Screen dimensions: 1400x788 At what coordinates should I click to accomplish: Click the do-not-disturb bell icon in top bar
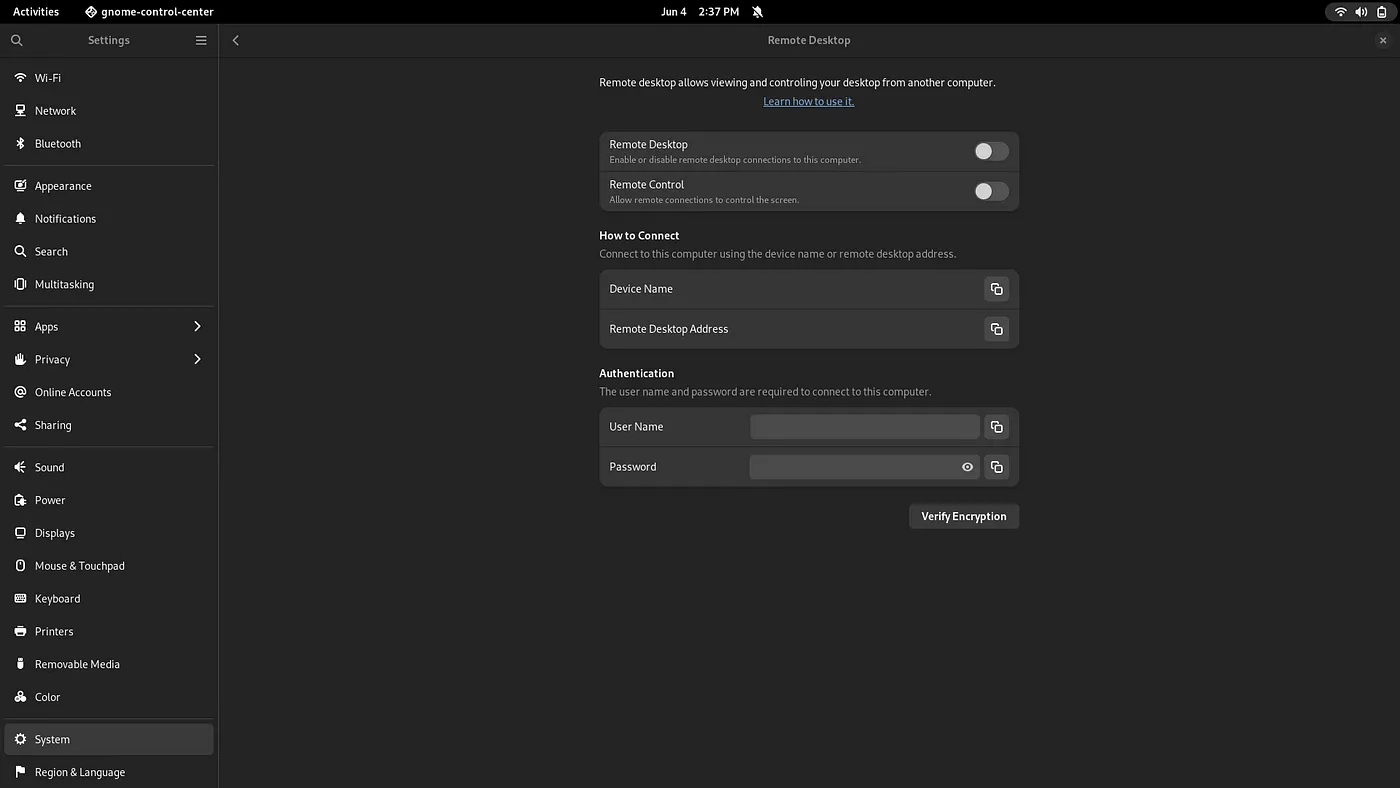(x=757, y=12)
